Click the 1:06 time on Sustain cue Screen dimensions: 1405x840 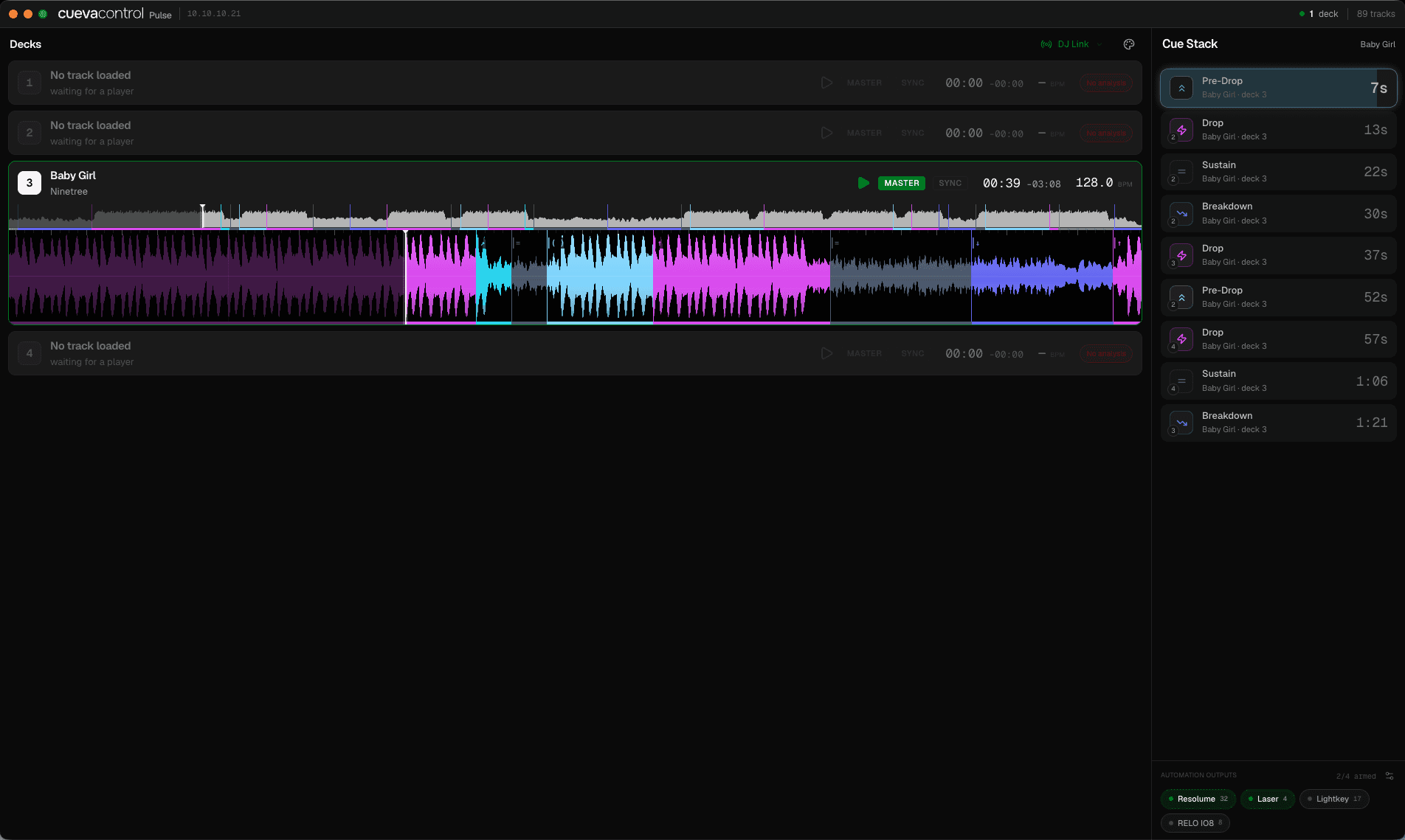[x=1372, y=381]
